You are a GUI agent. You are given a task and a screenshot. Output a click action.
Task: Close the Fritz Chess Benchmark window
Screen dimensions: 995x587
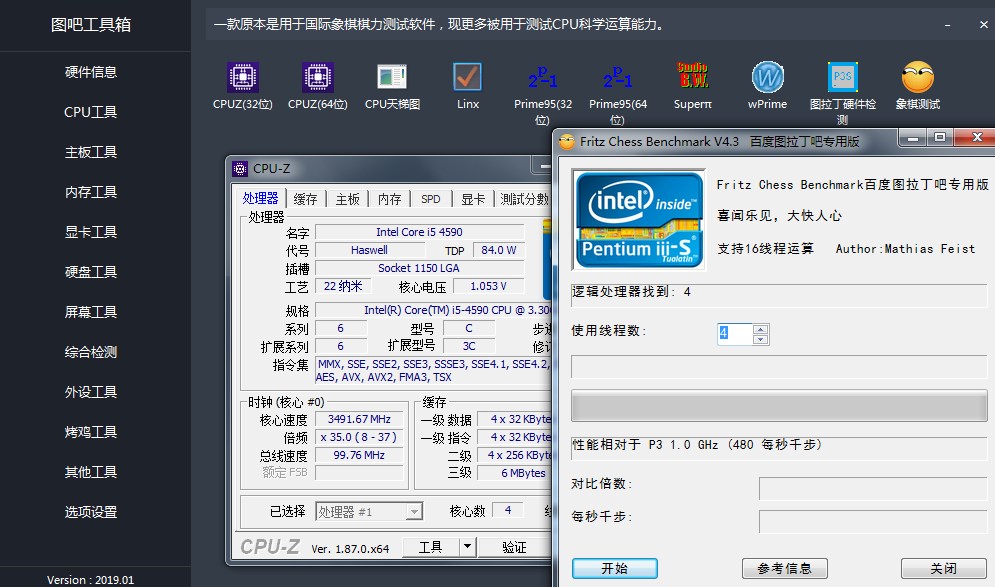point(977,138)
